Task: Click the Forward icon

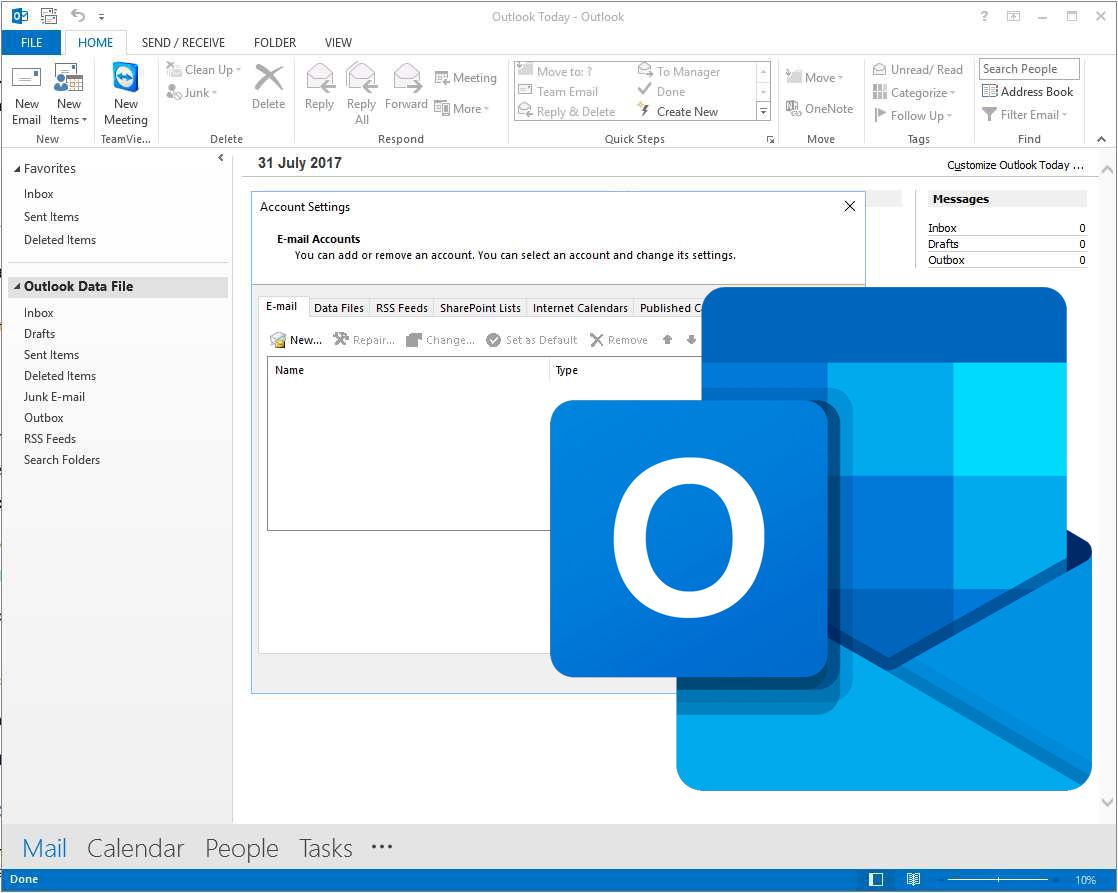Action: click(406, 90)
